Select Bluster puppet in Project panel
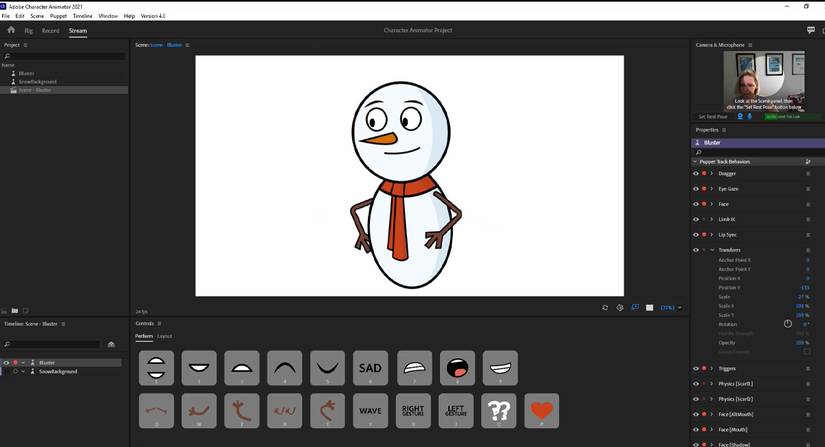This screenshot has height=447, width=825. click(x=26, y=73)
